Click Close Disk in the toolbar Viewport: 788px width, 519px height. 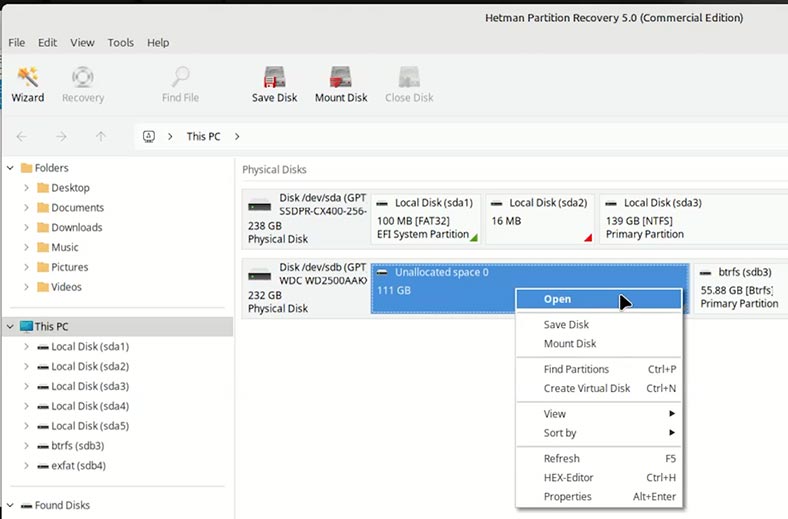(x=409, y=84)
